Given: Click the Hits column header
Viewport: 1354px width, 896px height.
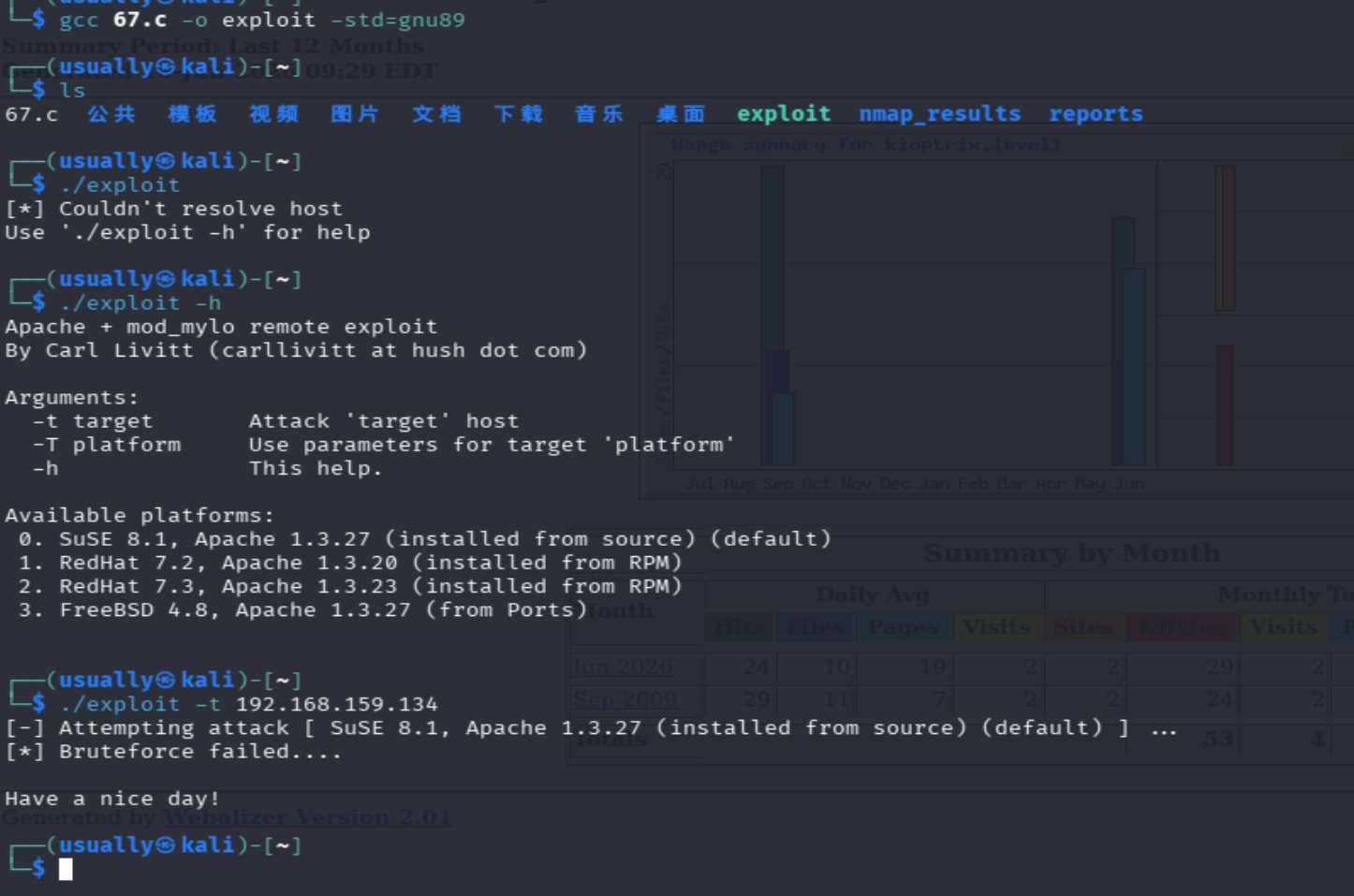Looking at the screenshot, I should tap(740, 627).
